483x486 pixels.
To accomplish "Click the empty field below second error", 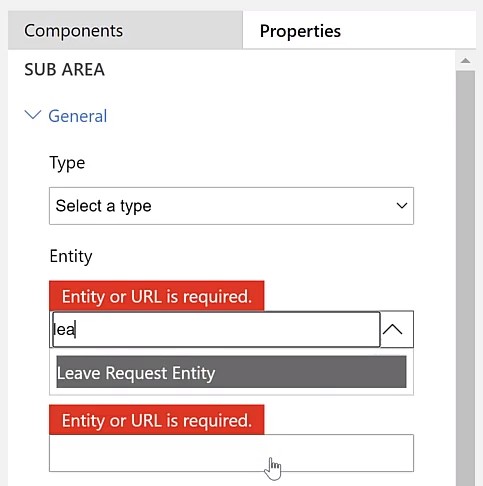I will coord(231,453).
